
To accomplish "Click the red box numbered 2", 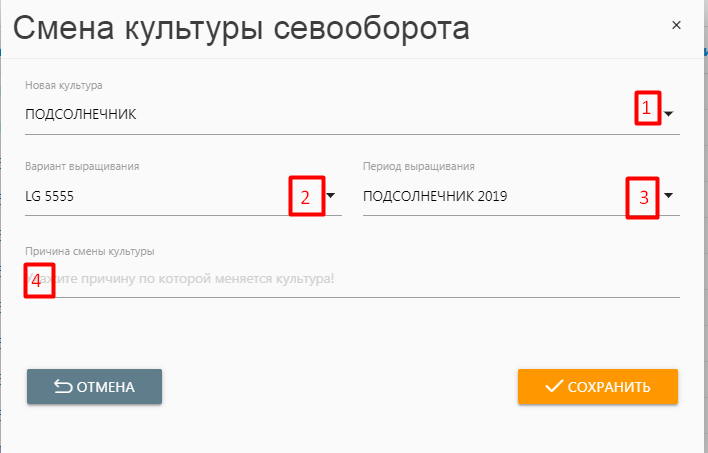I will [x=306, y=196].
